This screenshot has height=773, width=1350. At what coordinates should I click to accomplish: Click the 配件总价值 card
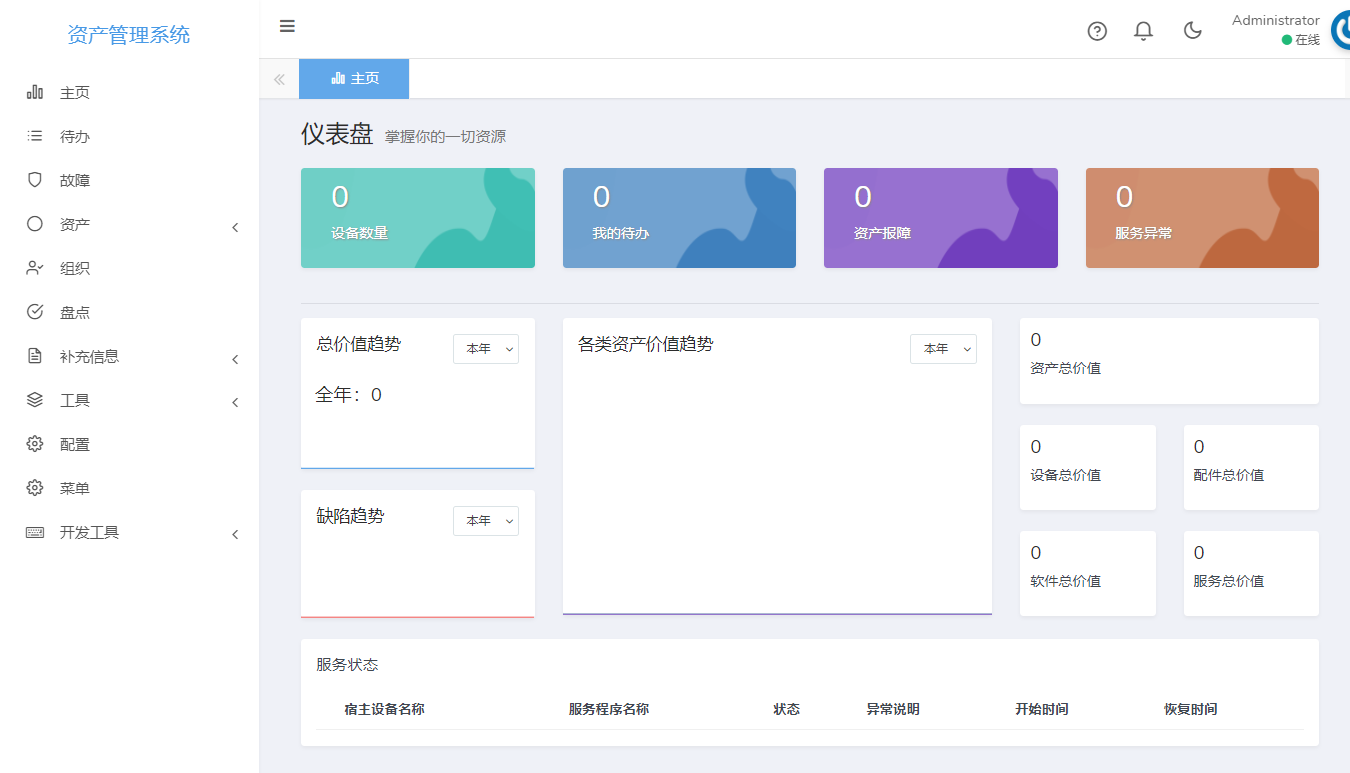(x=1251, y=467)
